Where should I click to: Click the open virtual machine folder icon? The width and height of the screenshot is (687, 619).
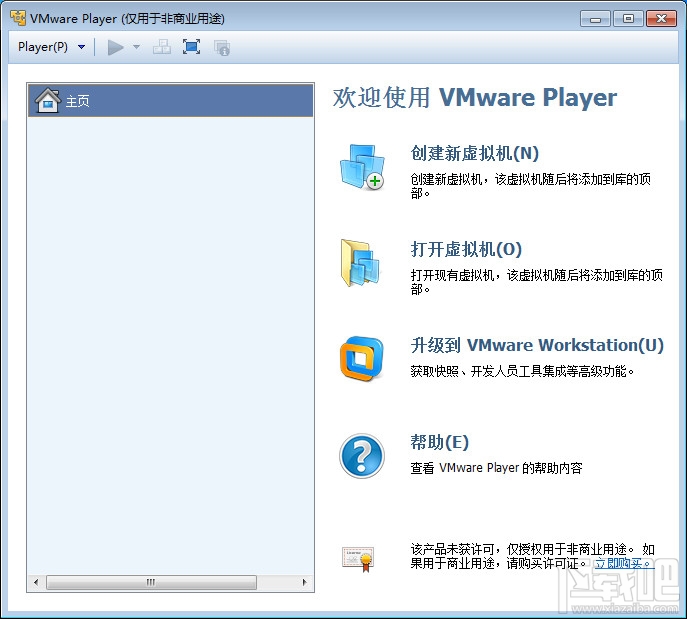point(361,263)
